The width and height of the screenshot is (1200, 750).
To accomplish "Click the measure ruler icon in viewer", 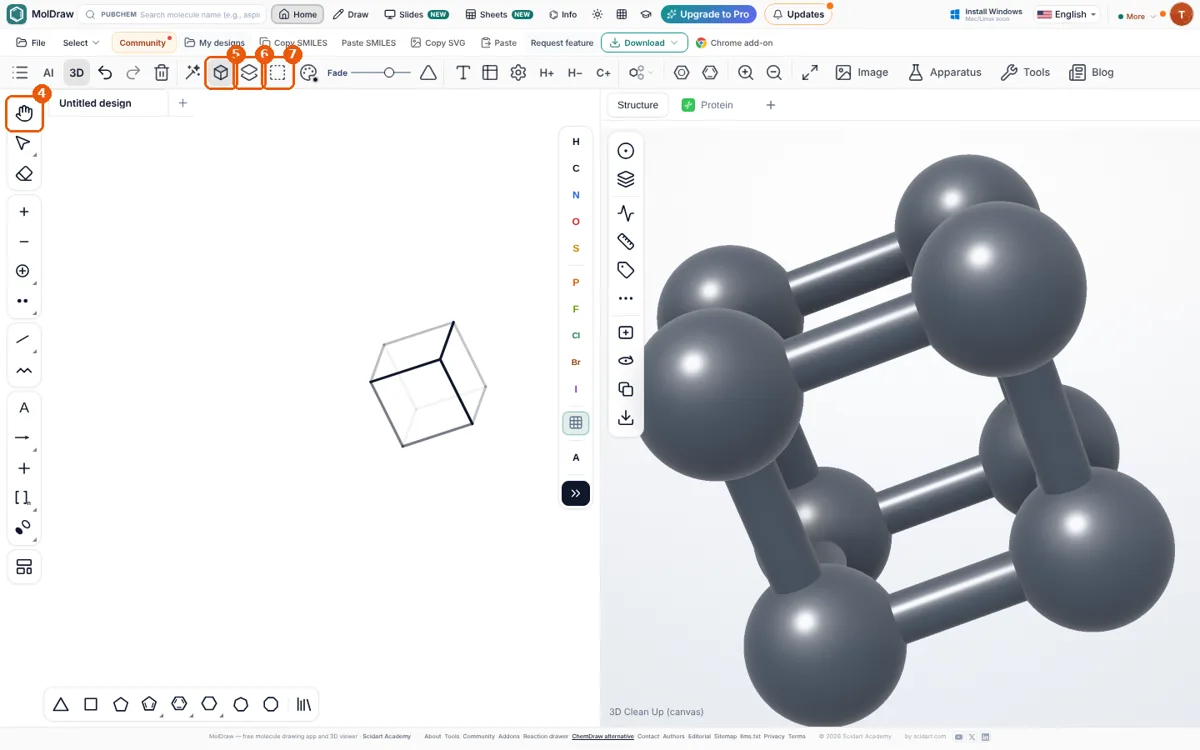I will pyautogui.click(x=626, y=242).
